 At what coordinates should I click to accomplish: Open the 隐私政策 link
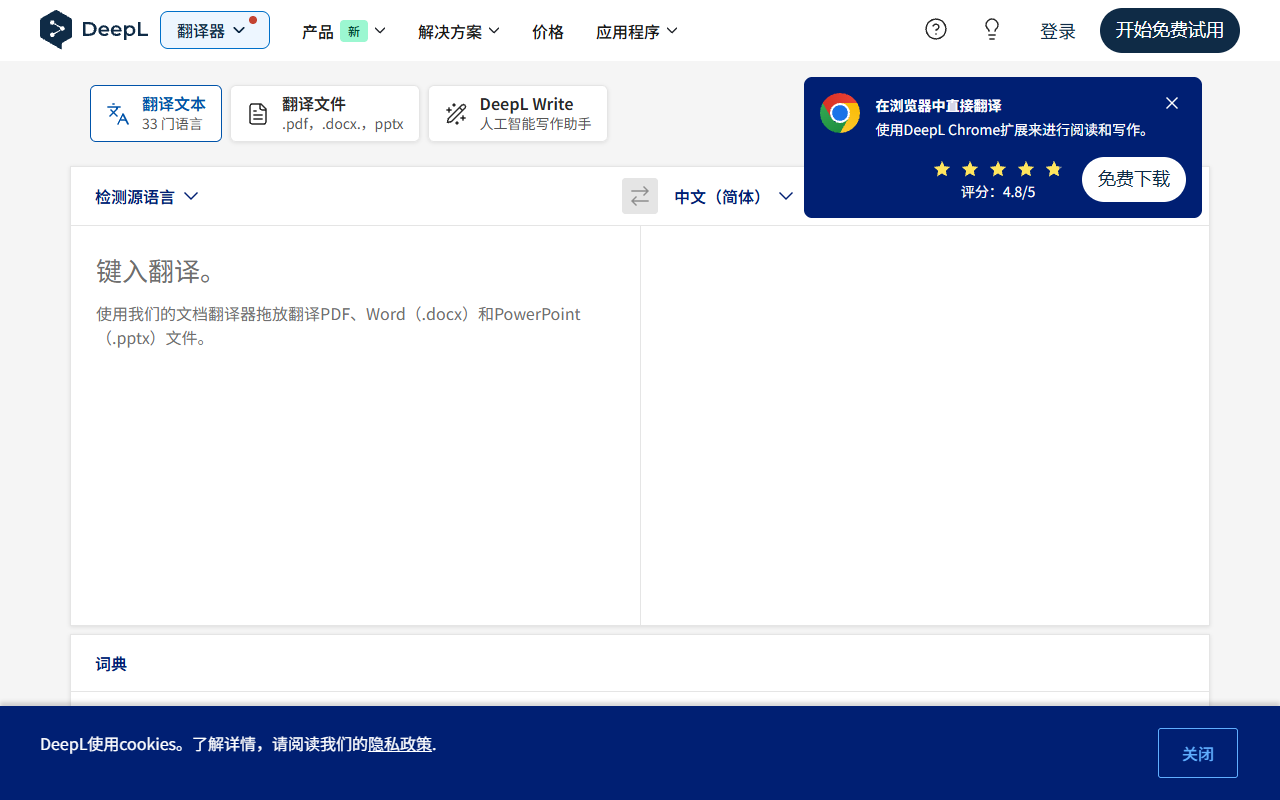pyautogui.click(x=400, y=744)
